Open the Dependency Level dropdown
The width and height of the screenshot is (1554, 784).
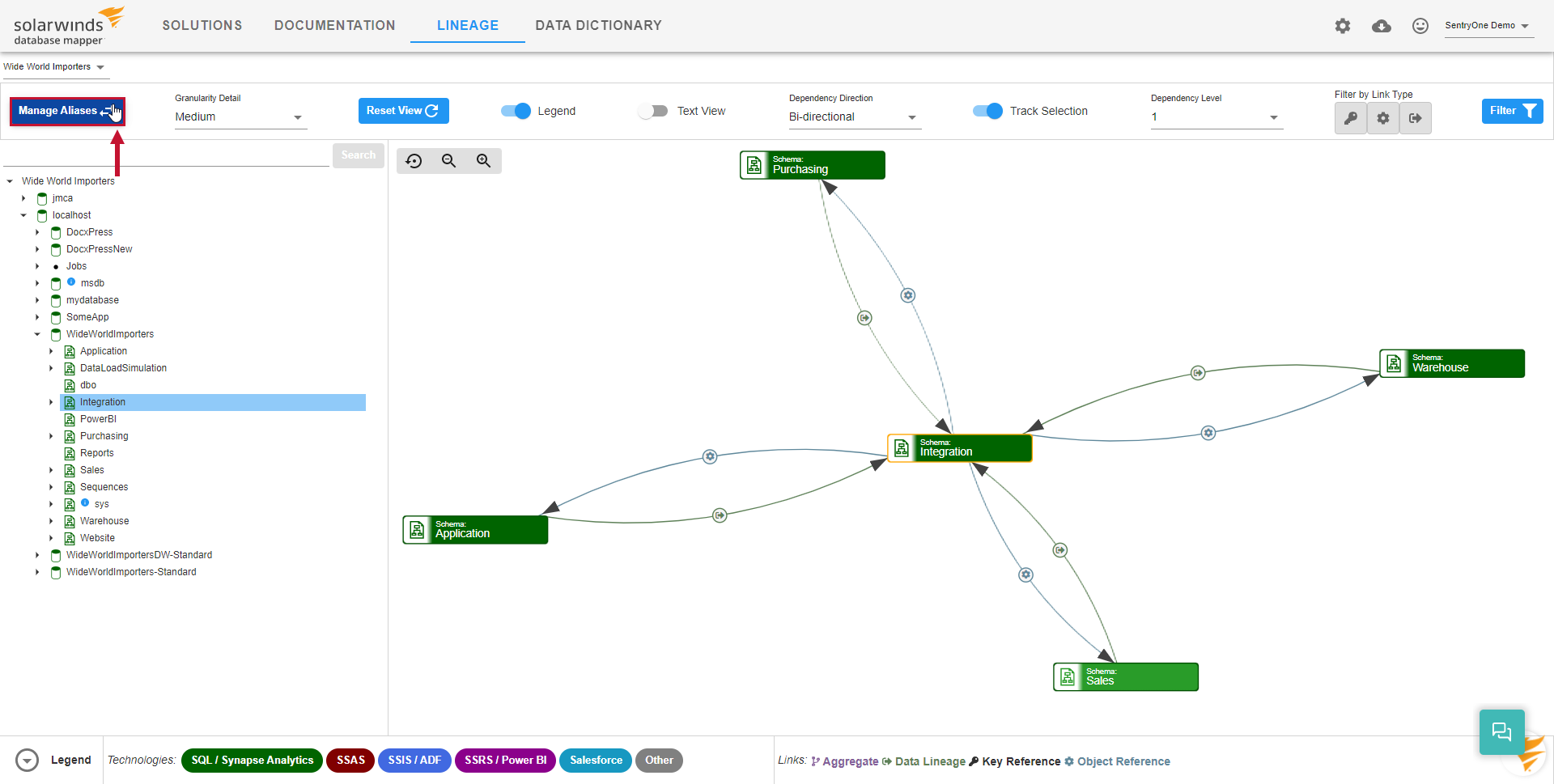pos(1216,117)
